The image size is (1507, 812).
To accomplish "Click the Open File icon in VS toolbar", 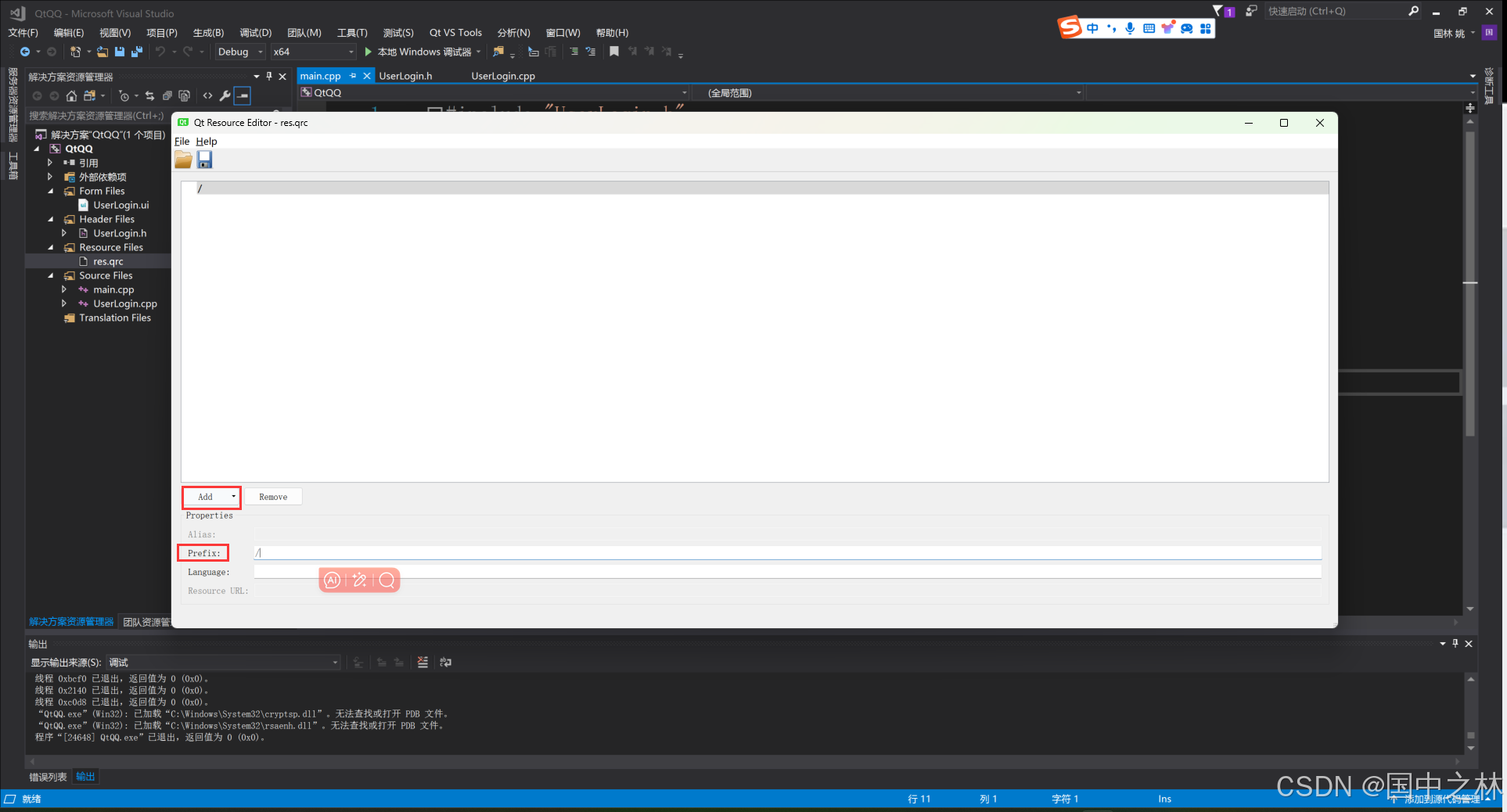I will tap(103, 52).
